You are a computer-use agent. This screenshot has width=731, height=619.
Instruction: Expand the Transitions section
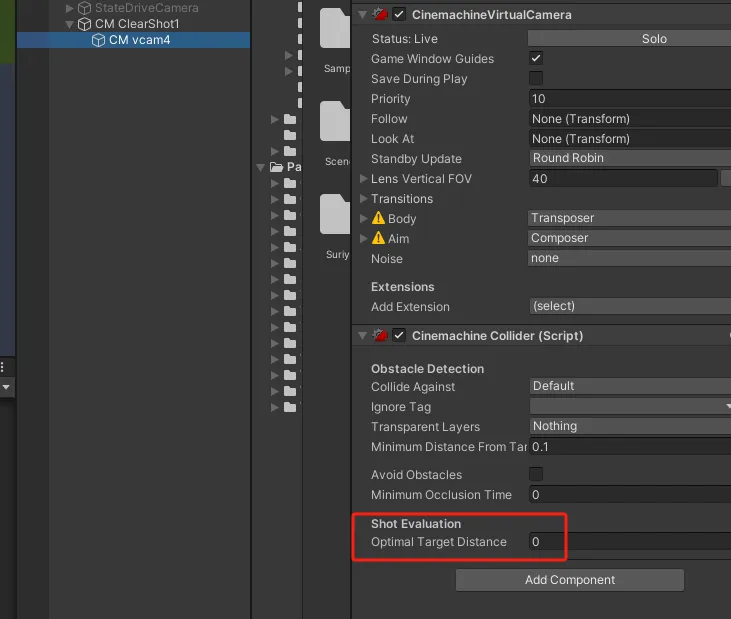point(364,199)
